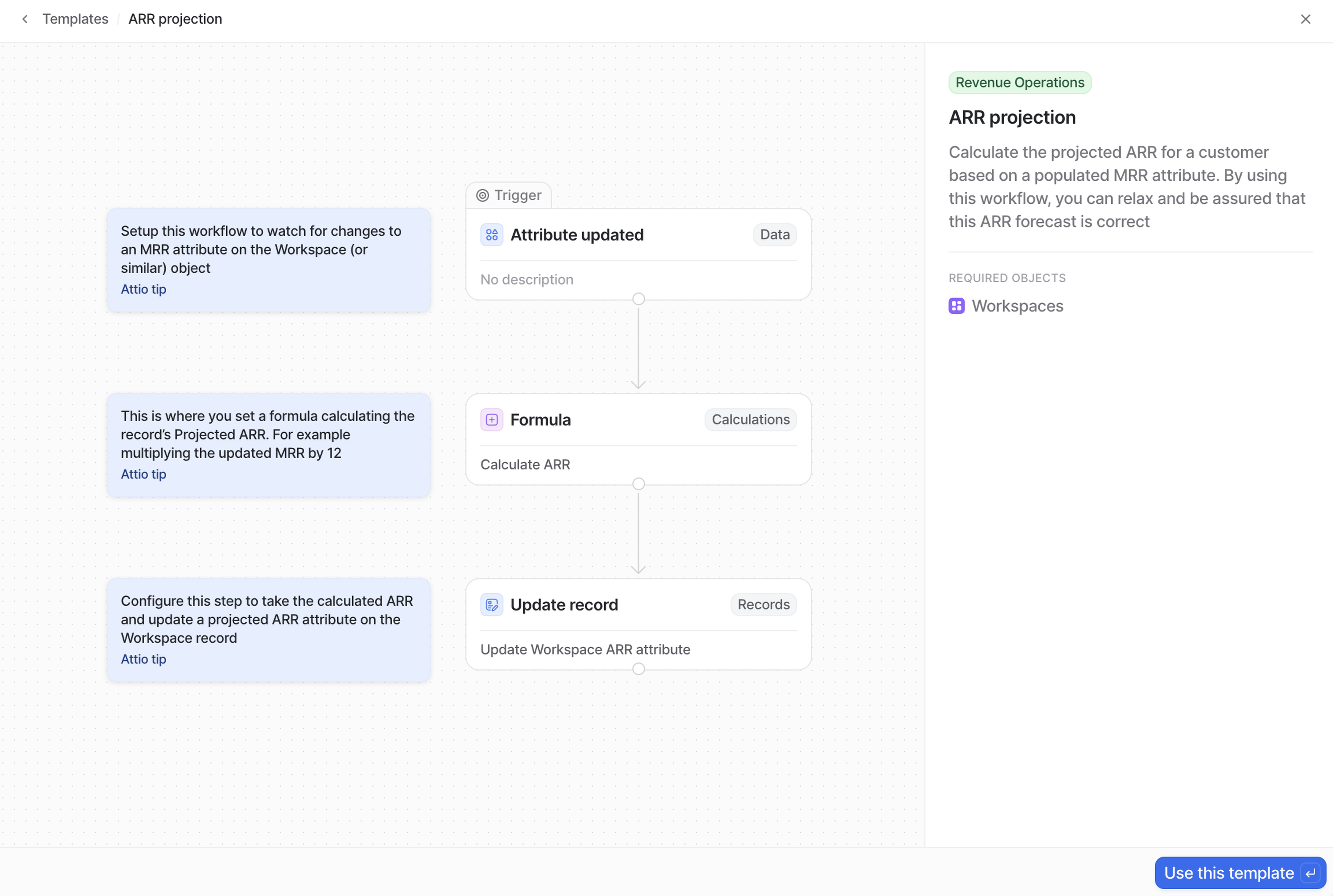Click the Formula block output connector

coord(638,484)
